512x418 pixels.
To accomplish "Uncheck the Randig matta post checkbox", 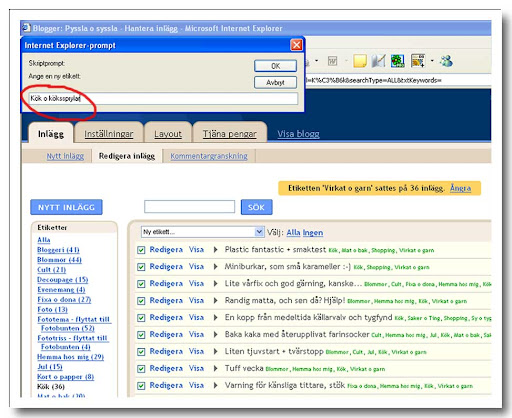I will 141,301.
